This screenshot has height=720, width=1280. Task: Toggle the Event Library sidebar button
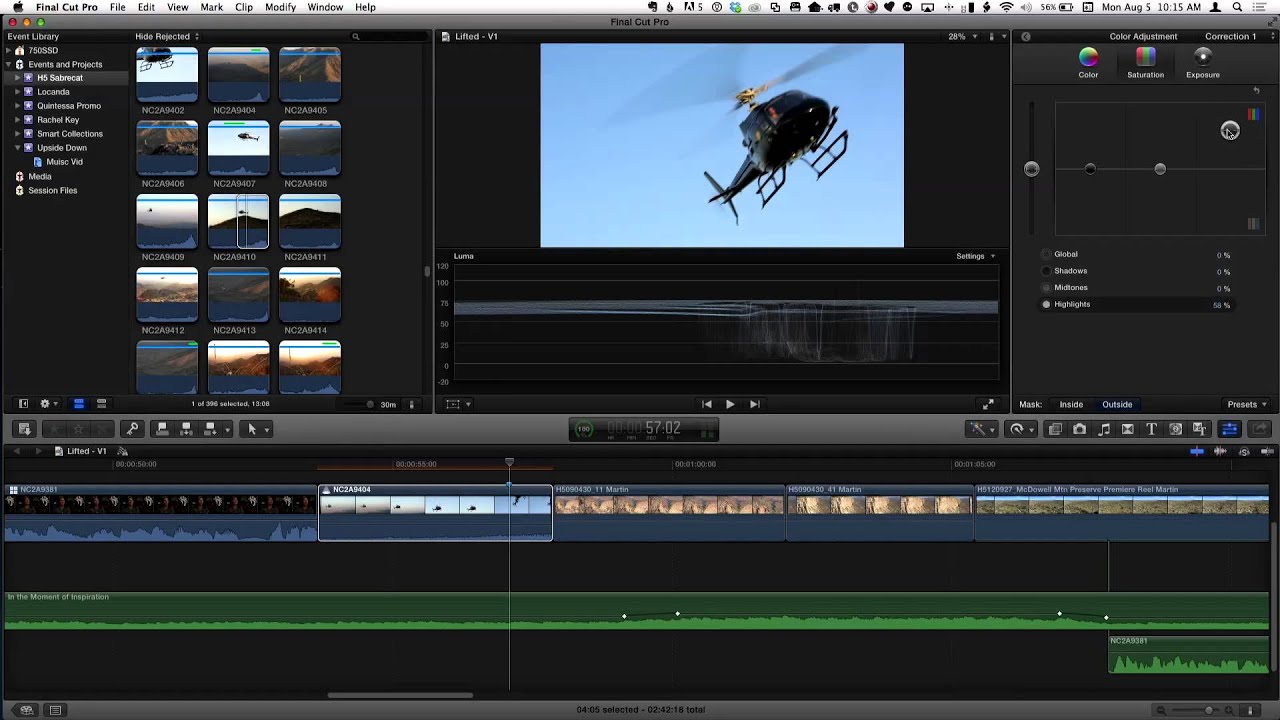[x=23, y=404]
